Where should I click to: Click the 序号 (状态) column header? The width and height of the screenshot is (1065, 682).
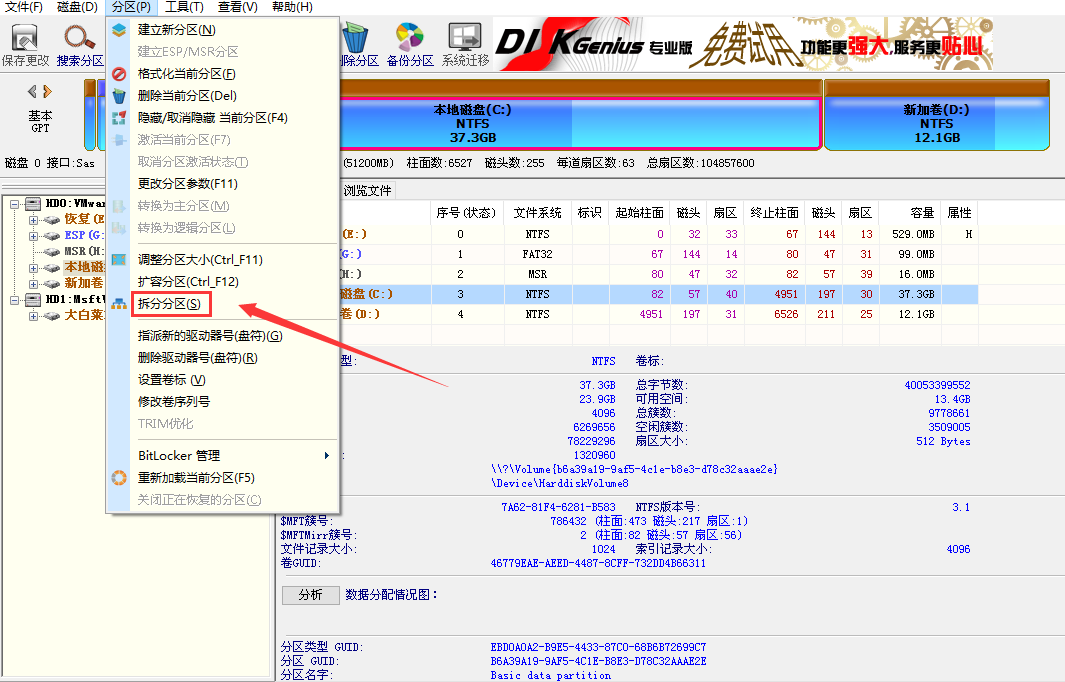[x=465, y=213]
